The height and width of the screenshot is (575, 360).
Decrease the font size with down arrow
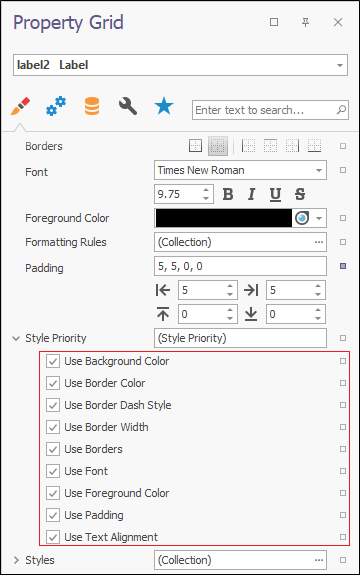pos(206,198)
